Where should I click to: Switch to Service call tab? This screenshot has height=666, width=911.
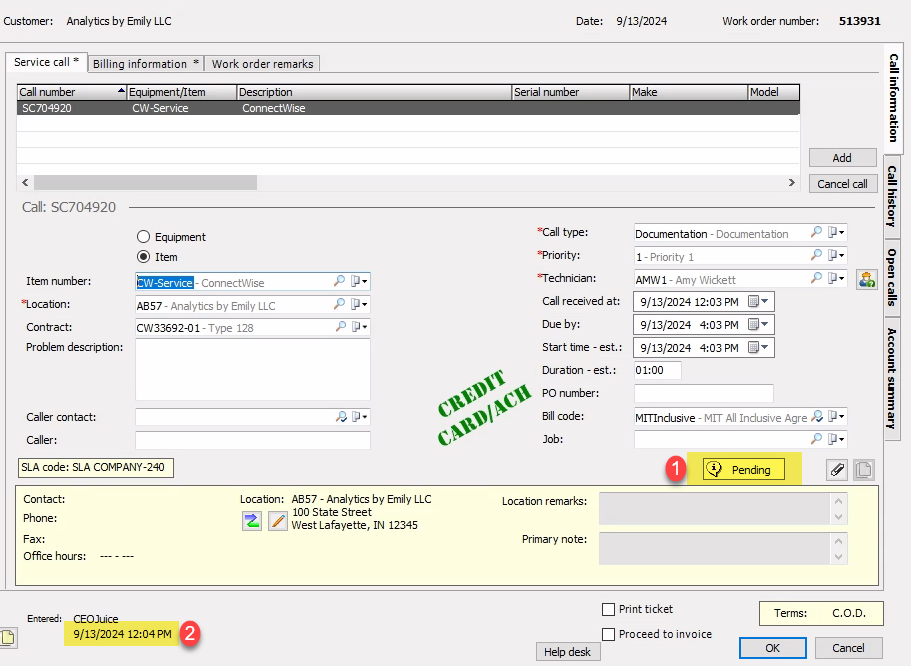click(46, 62)
